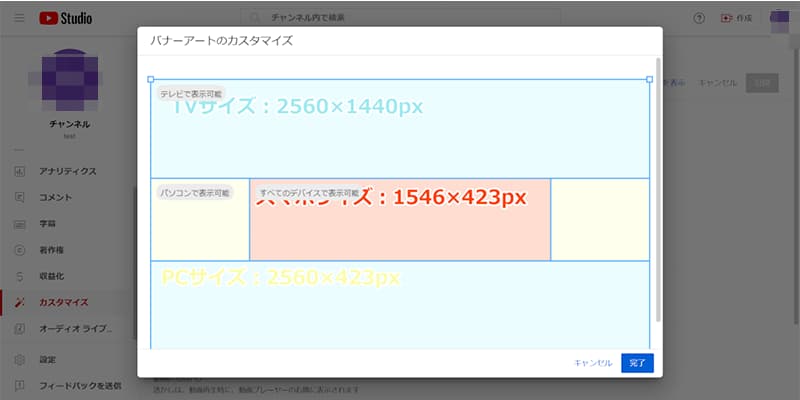Click the バナーアートのカスタマイズ dialog title

[221, 41]
